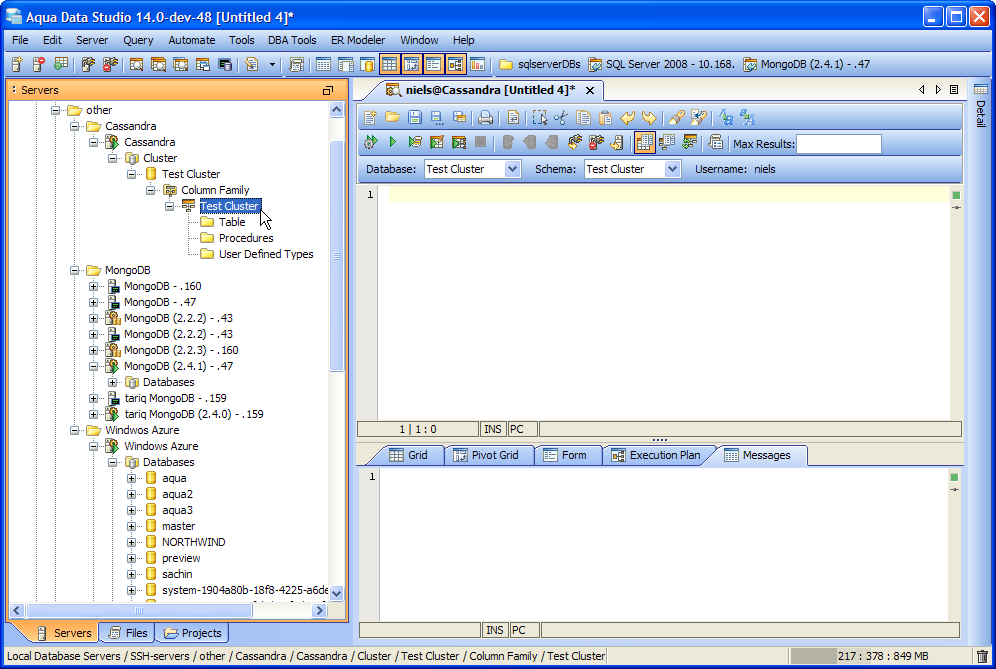Click the Open file folder icon in editor
The width and height of the screenshot is (996, 669).
[x=393, y=118]
